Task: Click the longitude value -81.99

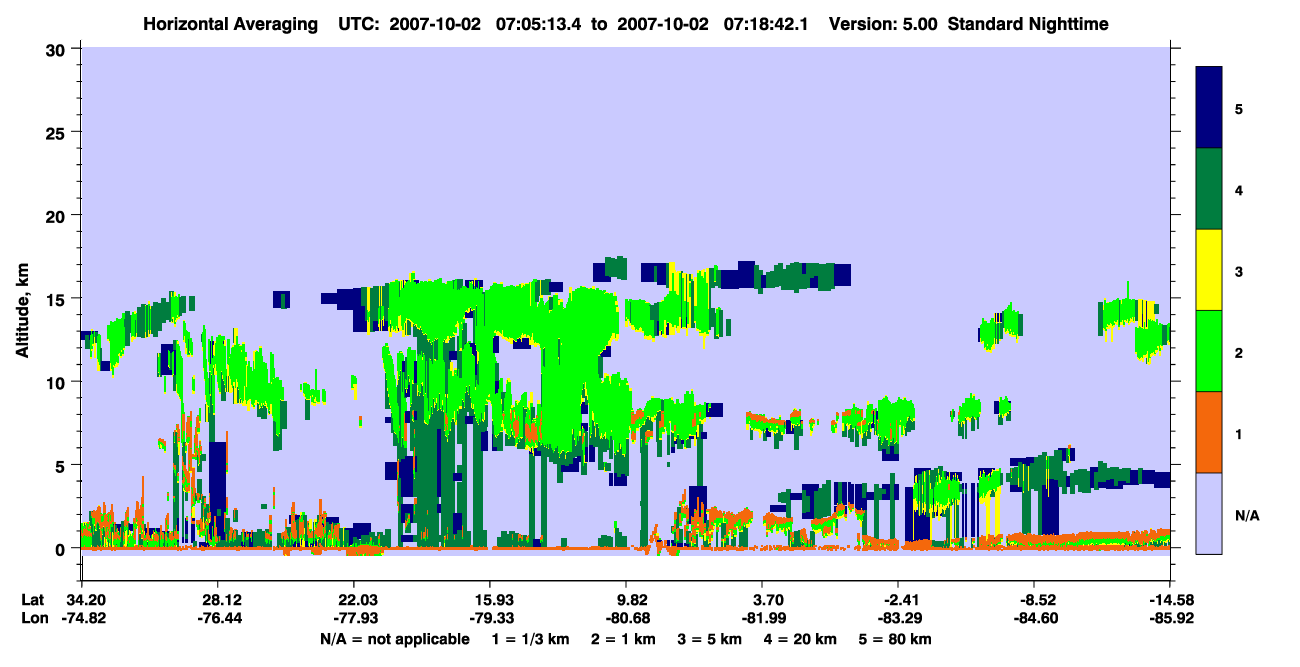Action: pyautogui.click(x=762, y=619)
